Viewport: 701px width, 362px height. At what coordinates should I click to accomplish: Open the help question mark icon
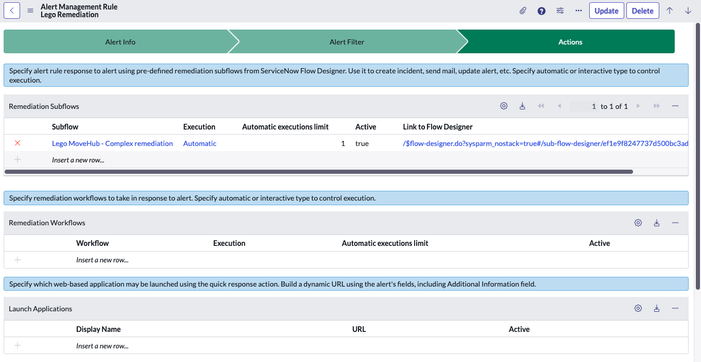point(541,11)
